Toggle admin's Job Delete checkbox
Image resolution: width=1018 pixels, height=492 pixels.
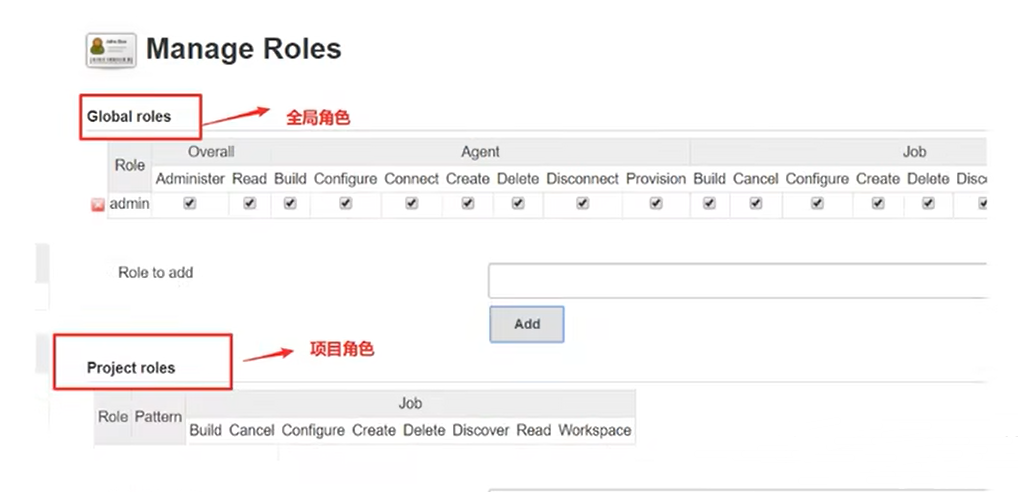[928, 203]
